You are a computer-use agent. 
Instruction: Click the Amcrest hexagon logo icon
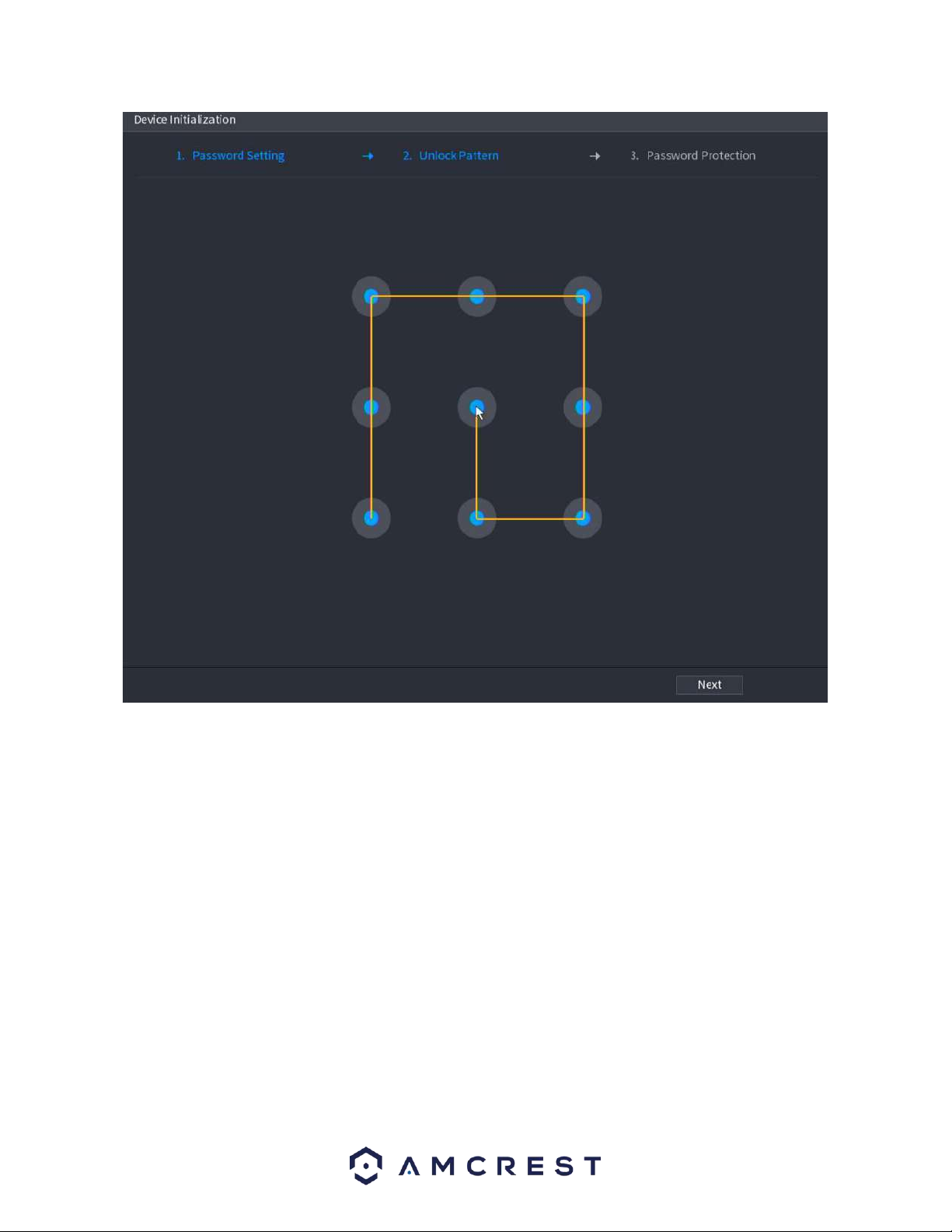[365, 1165]
